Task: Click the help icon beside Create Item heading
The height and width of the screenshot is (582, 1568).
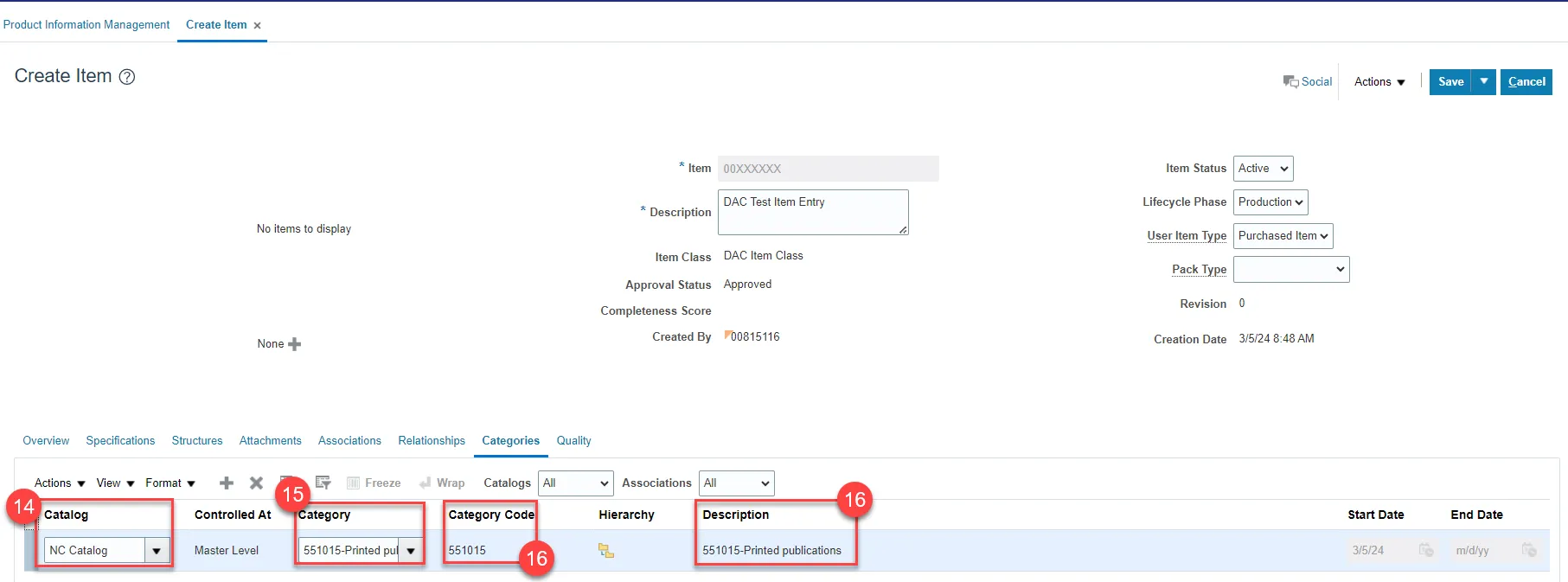Action: click(x=127, y=77)
